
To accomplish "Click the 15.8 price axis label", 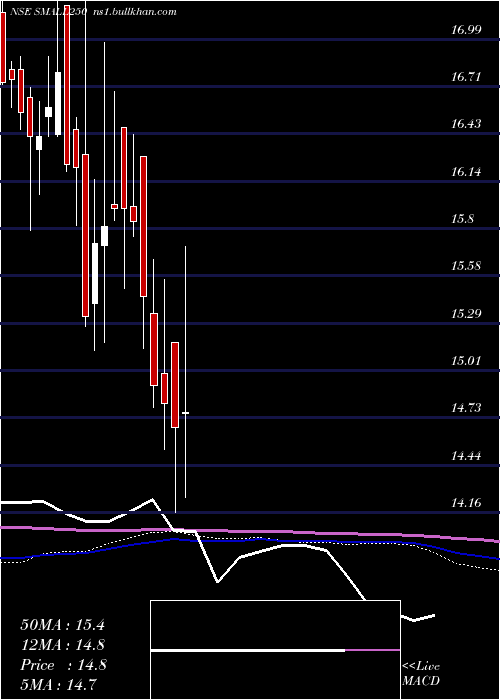I will pyautogui.click(x=462, y=219).
